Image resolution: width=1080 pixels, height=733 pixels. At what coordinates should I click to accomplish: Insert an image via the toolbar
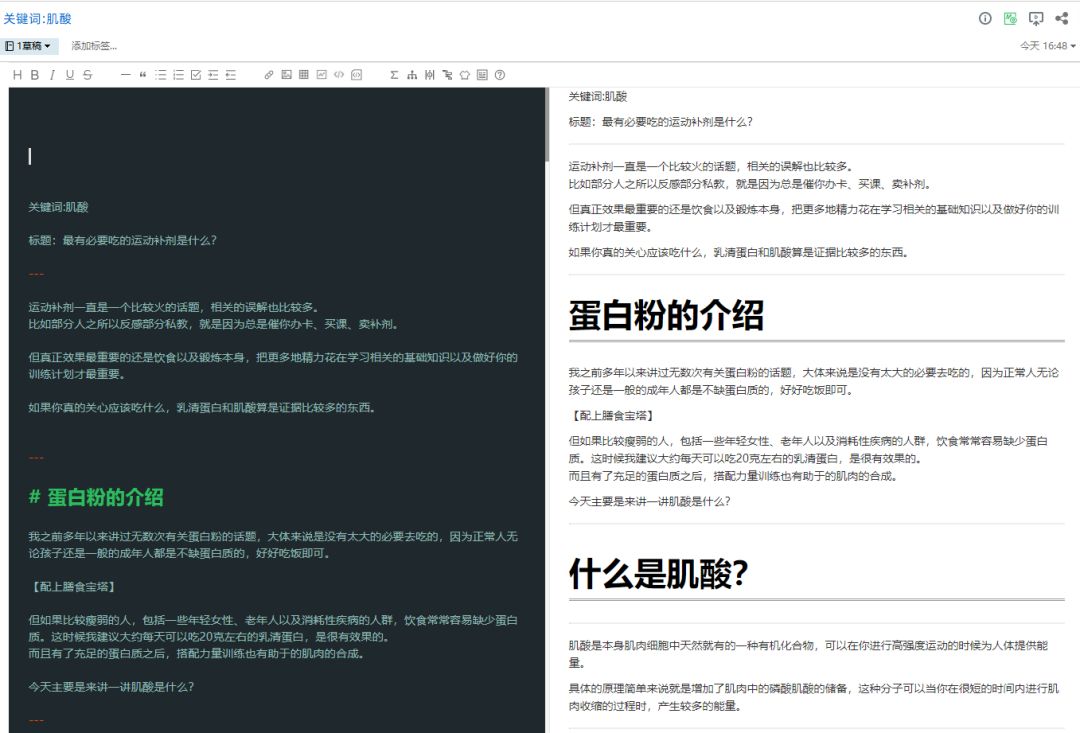tap(287, 75)
